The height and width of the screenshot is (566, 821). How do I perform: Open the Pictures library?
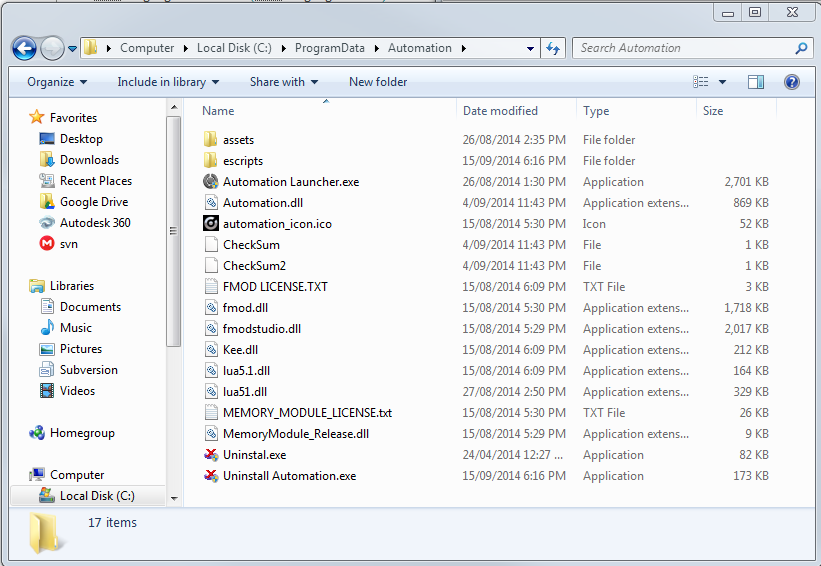coord(81,349)
